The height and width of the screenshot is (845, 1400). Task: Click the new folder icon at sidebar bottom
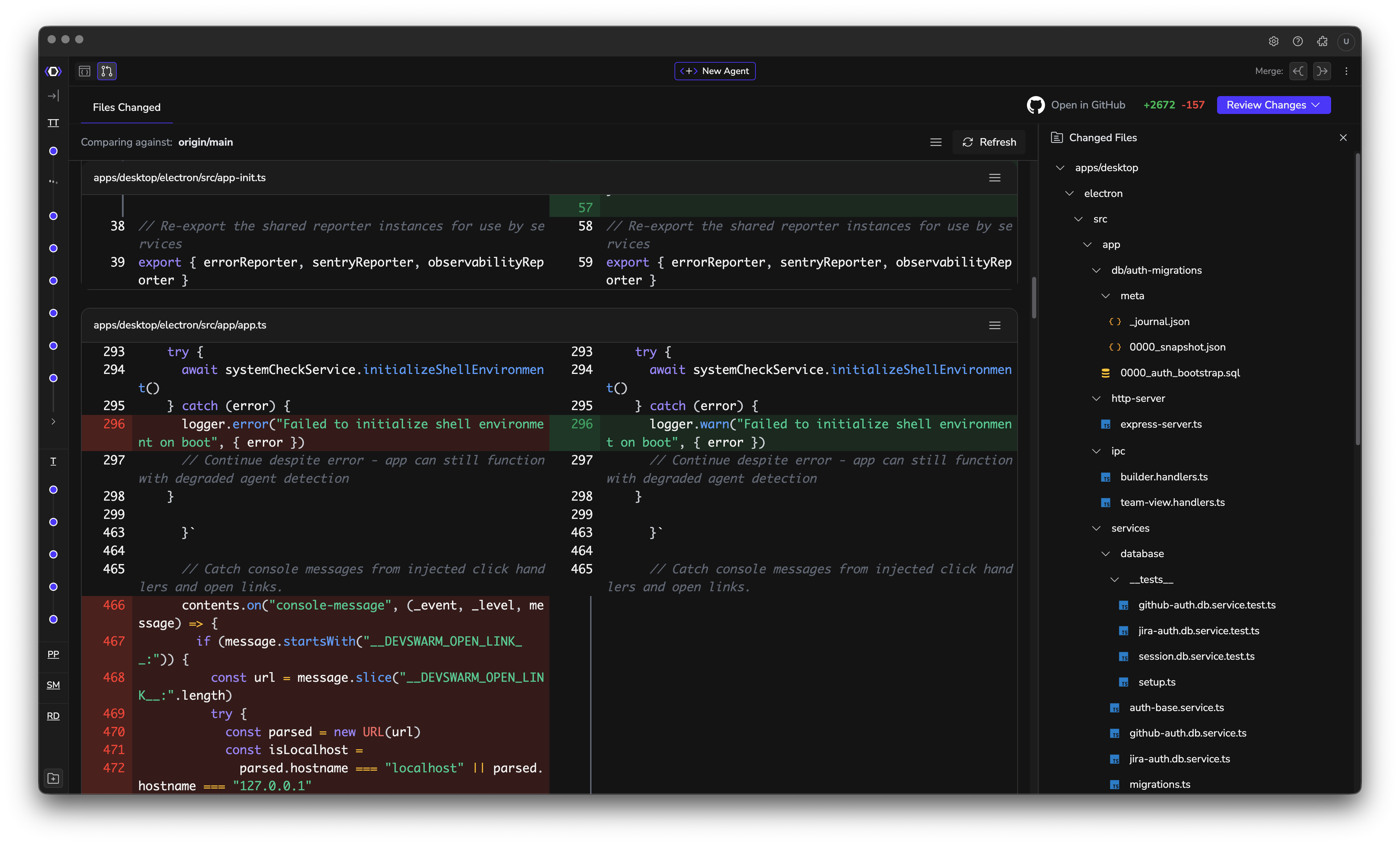coord(53,778)
